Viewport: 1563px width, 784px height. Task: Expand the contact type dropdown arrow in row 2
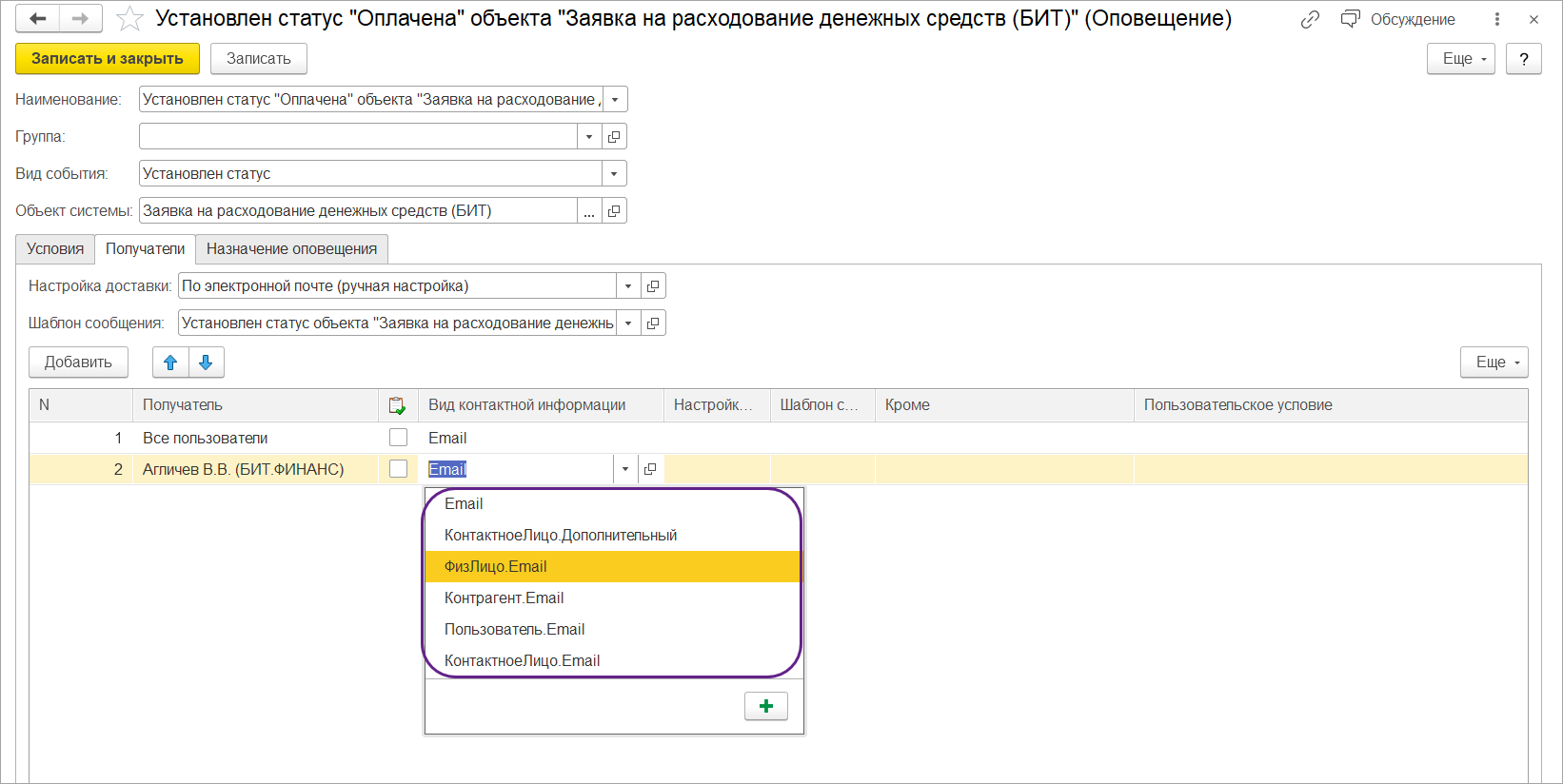pyautogui.click(x=625, y=469)
